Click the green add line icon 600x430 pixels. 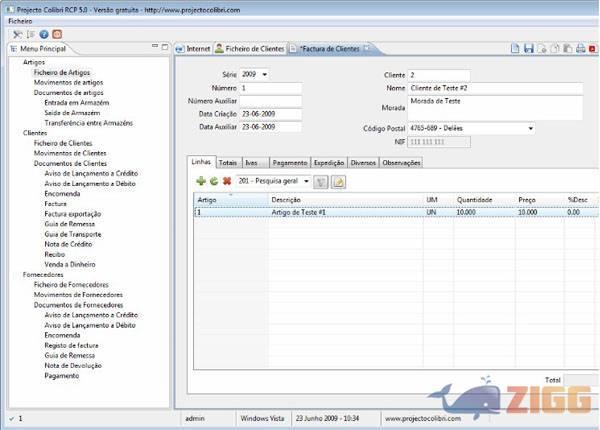tap(200, 181)
